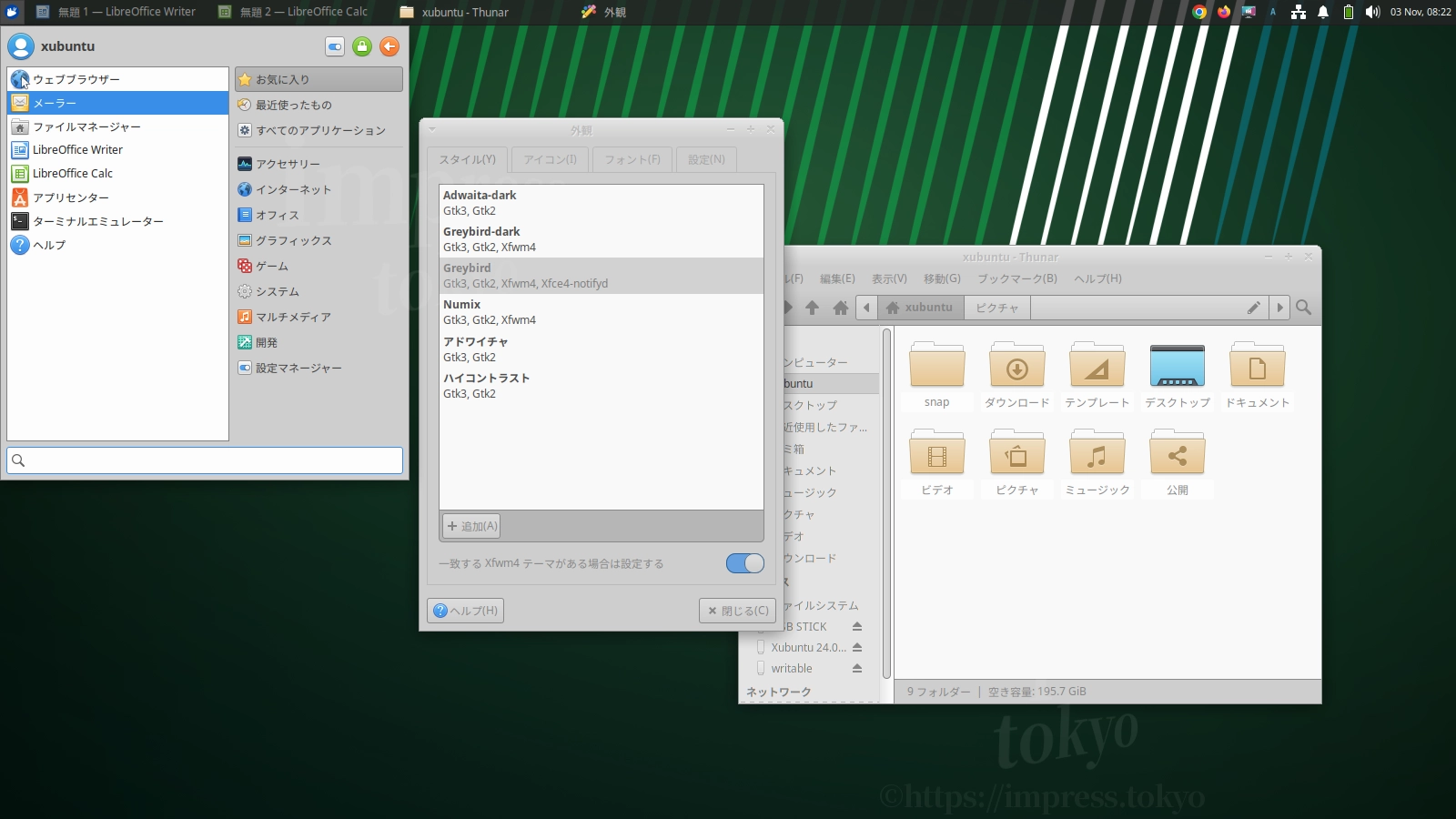The width and height of the screenshot is (1456, 819).
Task: Click xubuntu path bar button in Thunar
Action: coord(919,308)
